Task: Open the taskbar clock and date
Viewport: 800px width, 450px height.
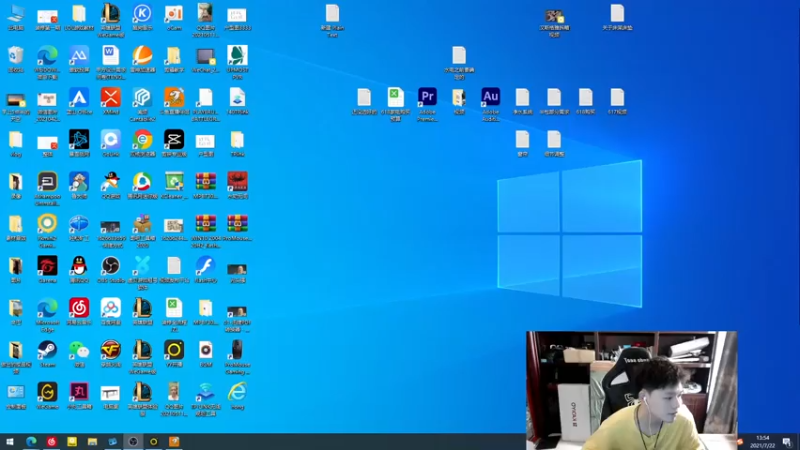Action: pos(762,442)
